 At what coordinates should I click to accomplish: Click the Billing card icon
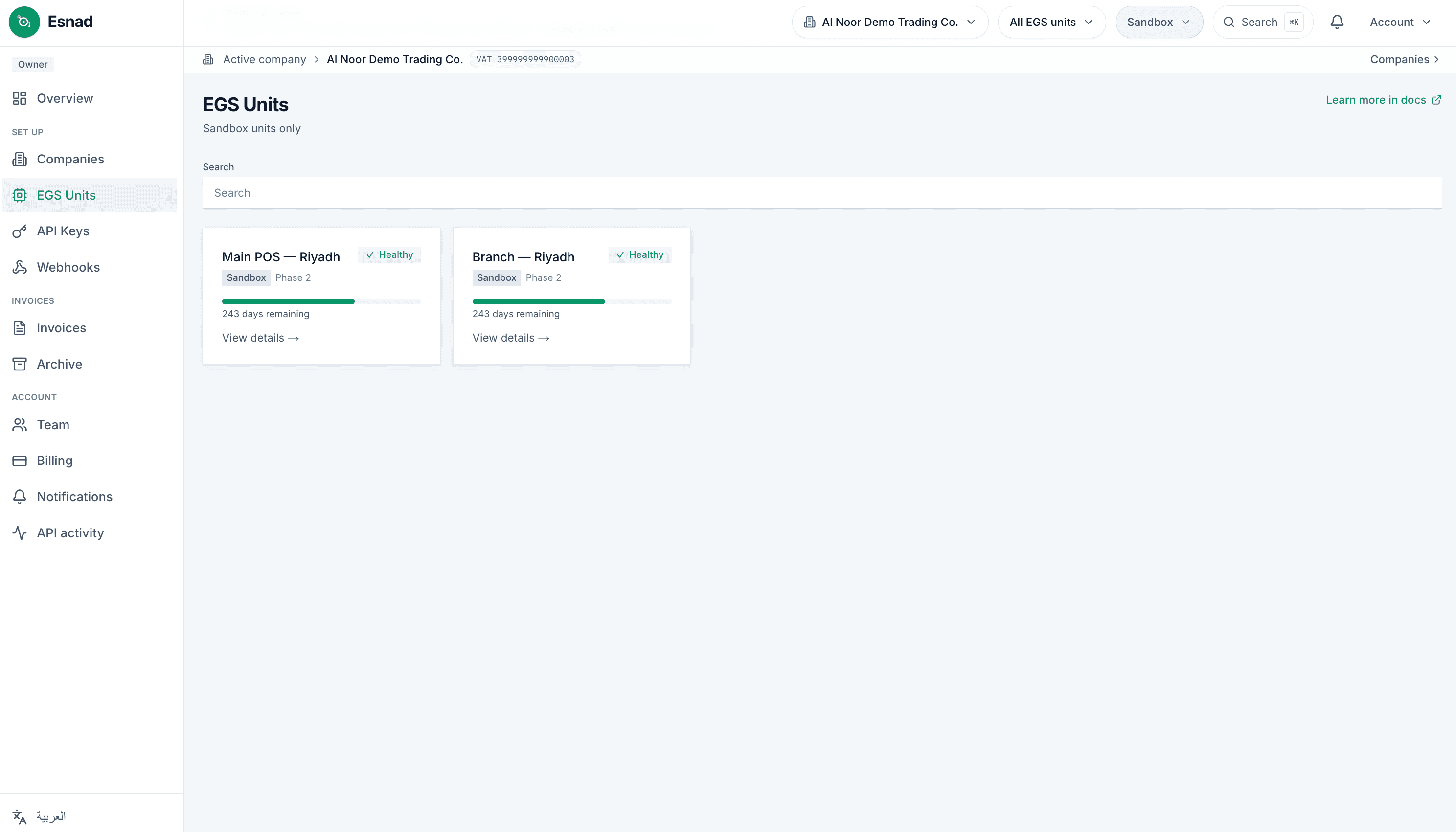click(20, 461)
